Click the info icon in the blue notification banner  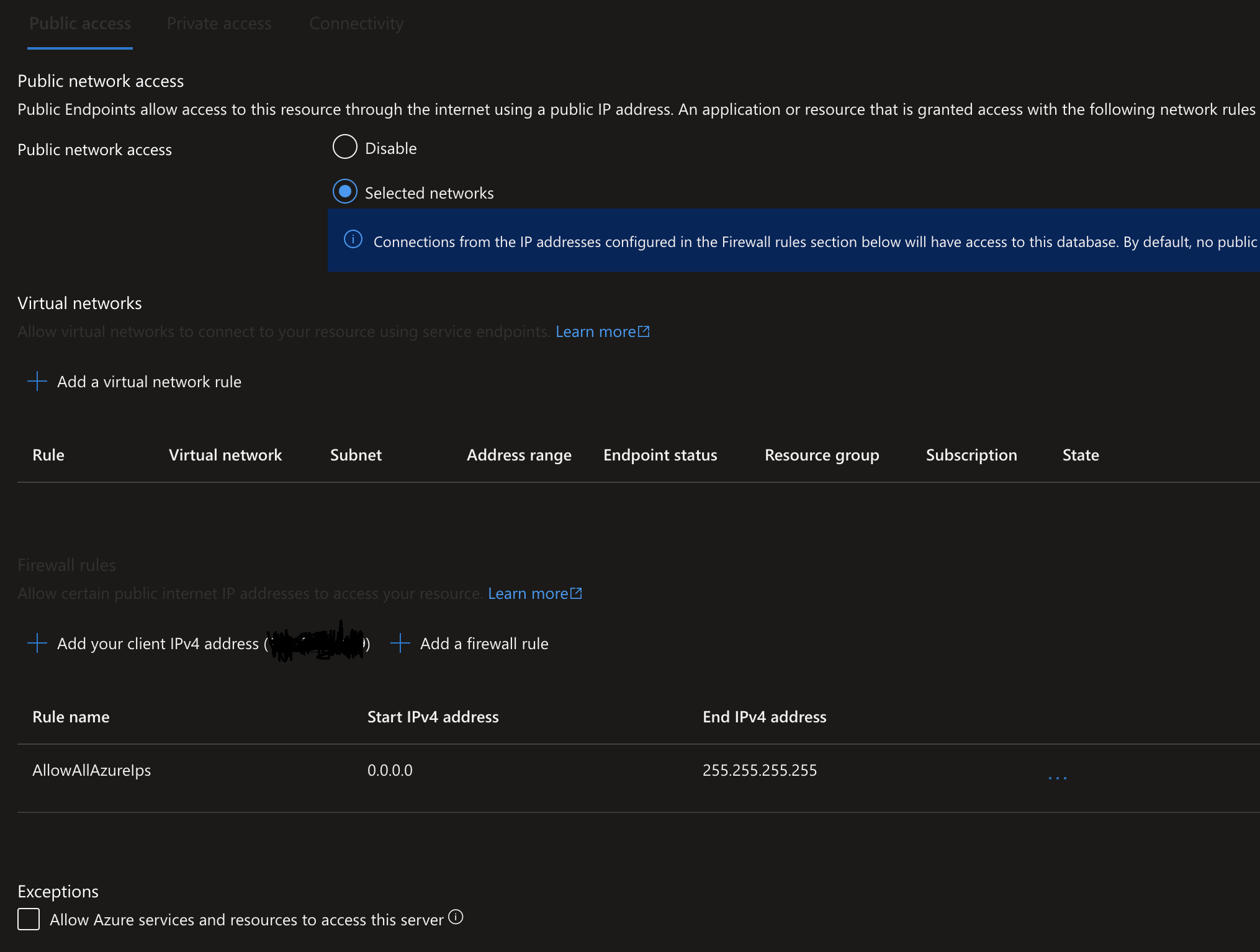tap(353, 240)
